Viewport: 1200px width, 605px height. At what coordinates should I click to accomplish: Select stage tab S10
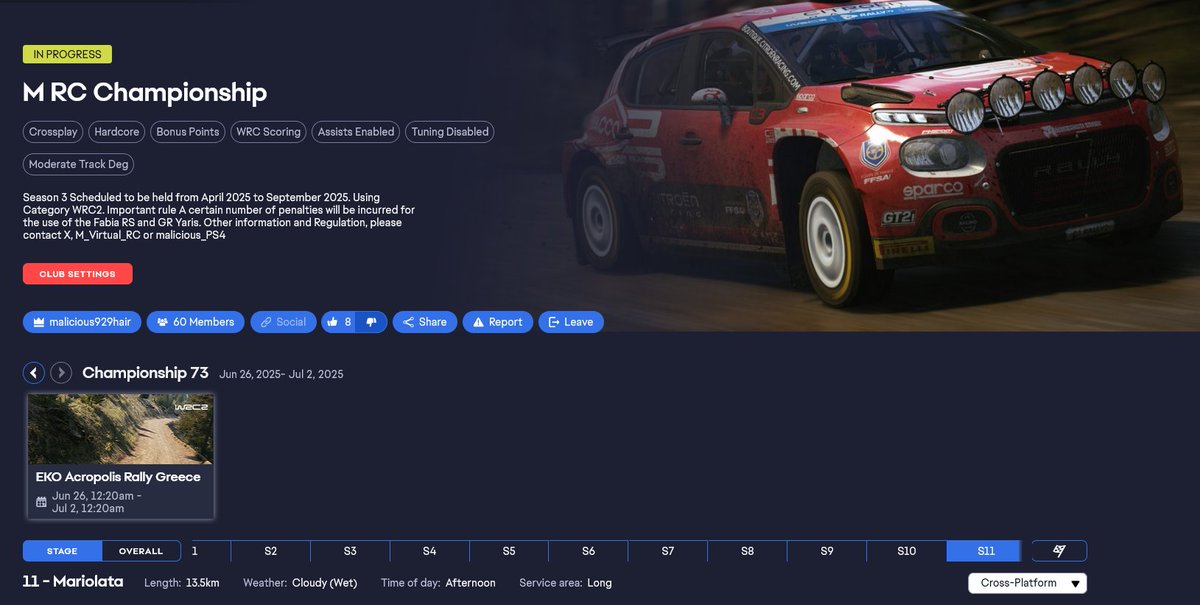click(906, 551)
